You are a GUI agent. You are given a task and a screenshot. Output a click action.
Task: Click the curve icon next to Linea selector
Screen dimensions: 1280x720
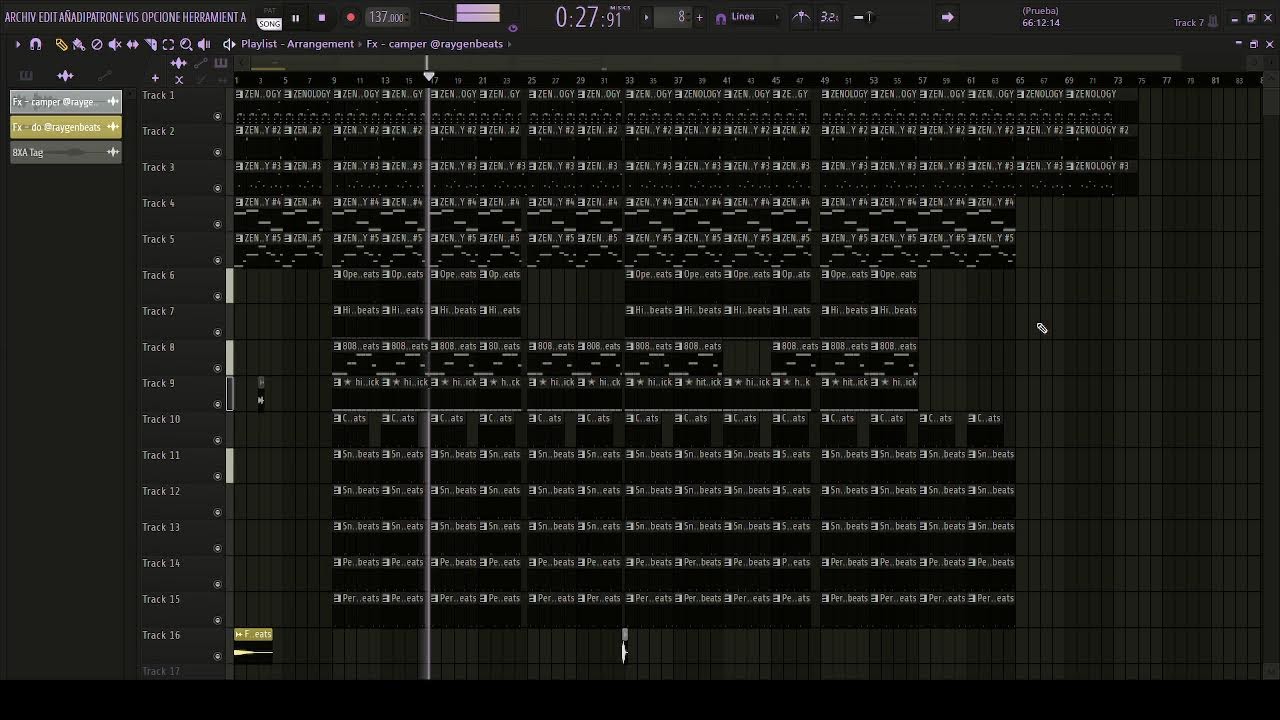tap(801, 17)
